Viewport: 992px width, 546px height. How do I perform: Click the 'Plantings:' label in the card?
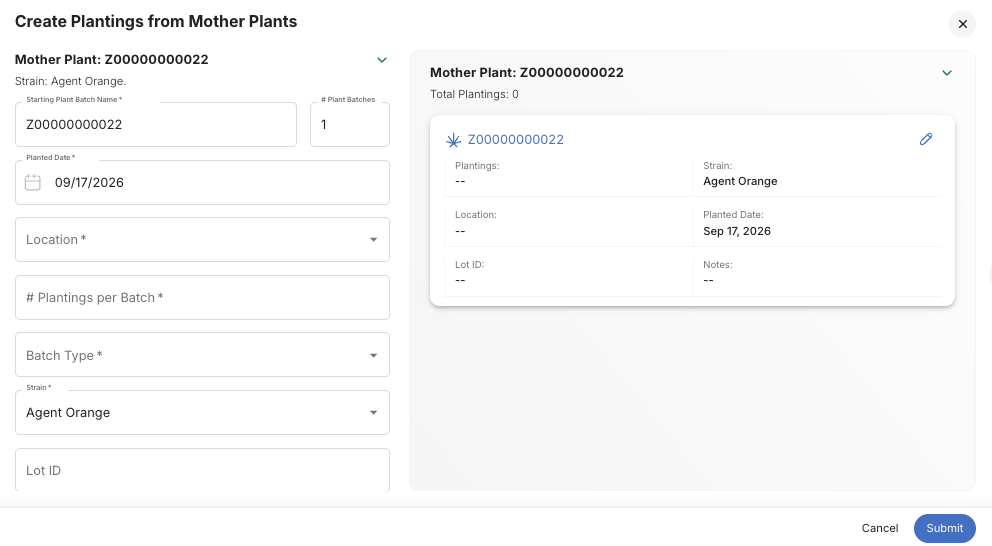pos(477,166)
